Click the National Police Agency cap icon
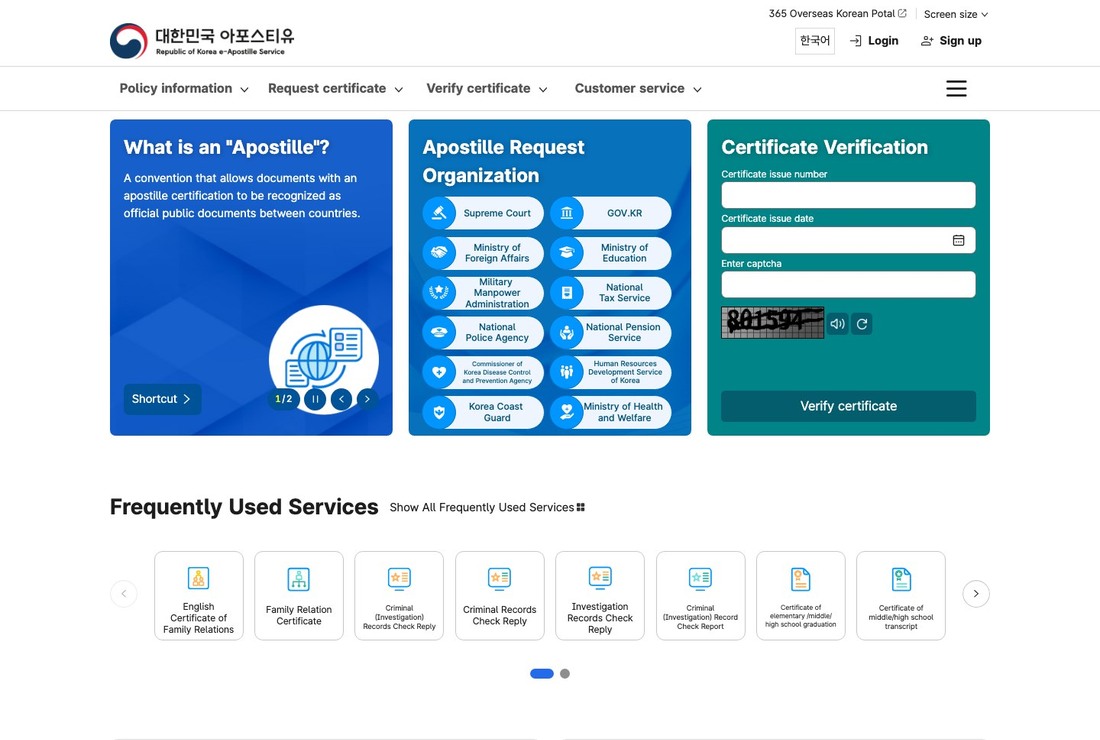The image size is (1100, 740). (439, 332)
